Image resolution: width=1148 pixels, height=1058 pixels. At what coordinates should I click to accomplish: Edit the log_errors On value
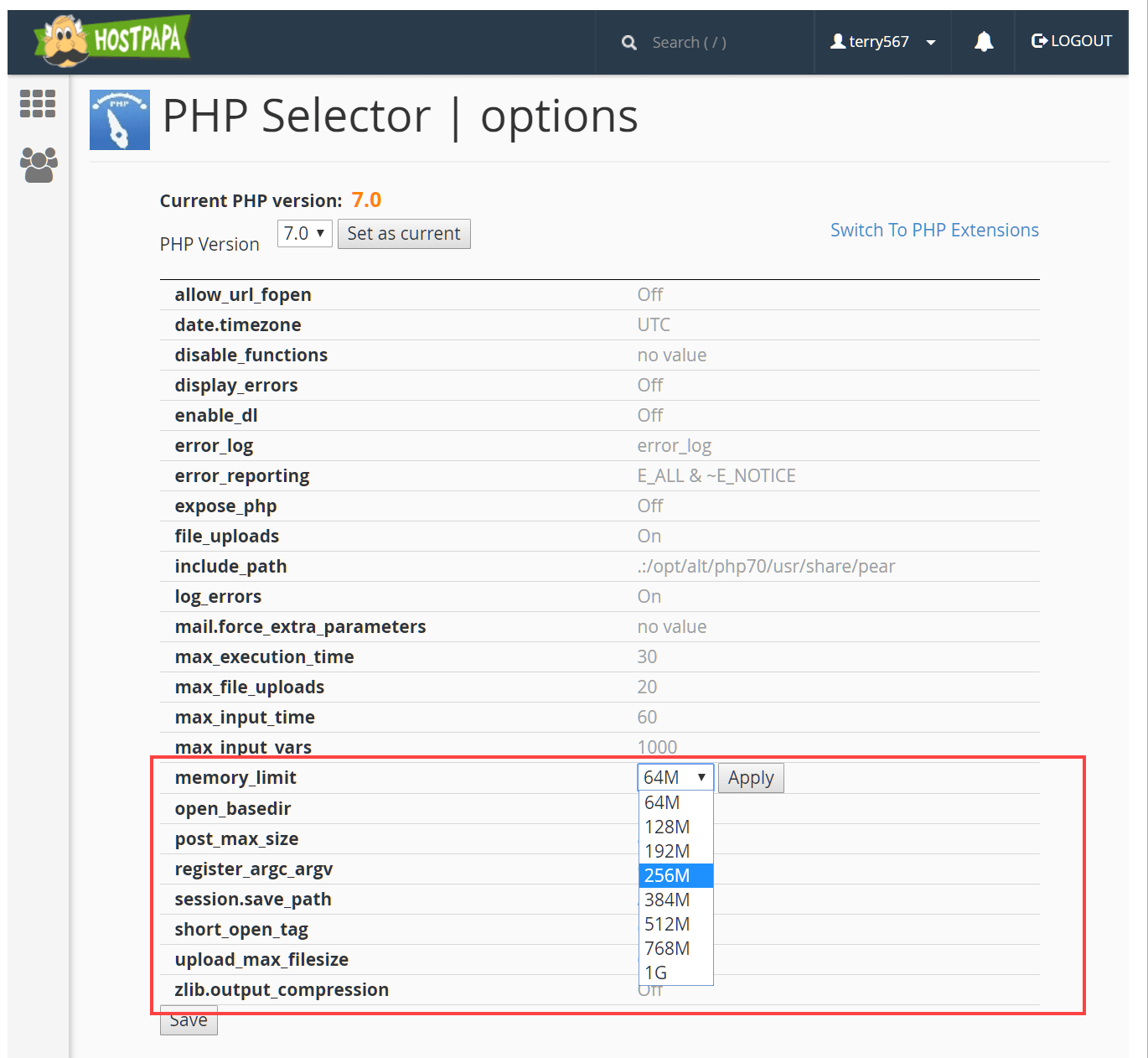pyautogui.click(x=649, y=596)
